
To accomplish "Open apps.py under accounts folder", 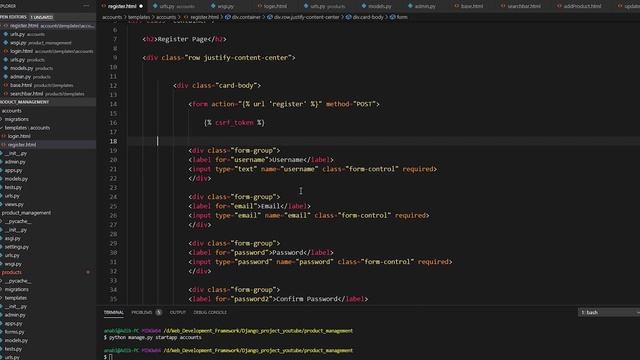I will pos(48,170).
